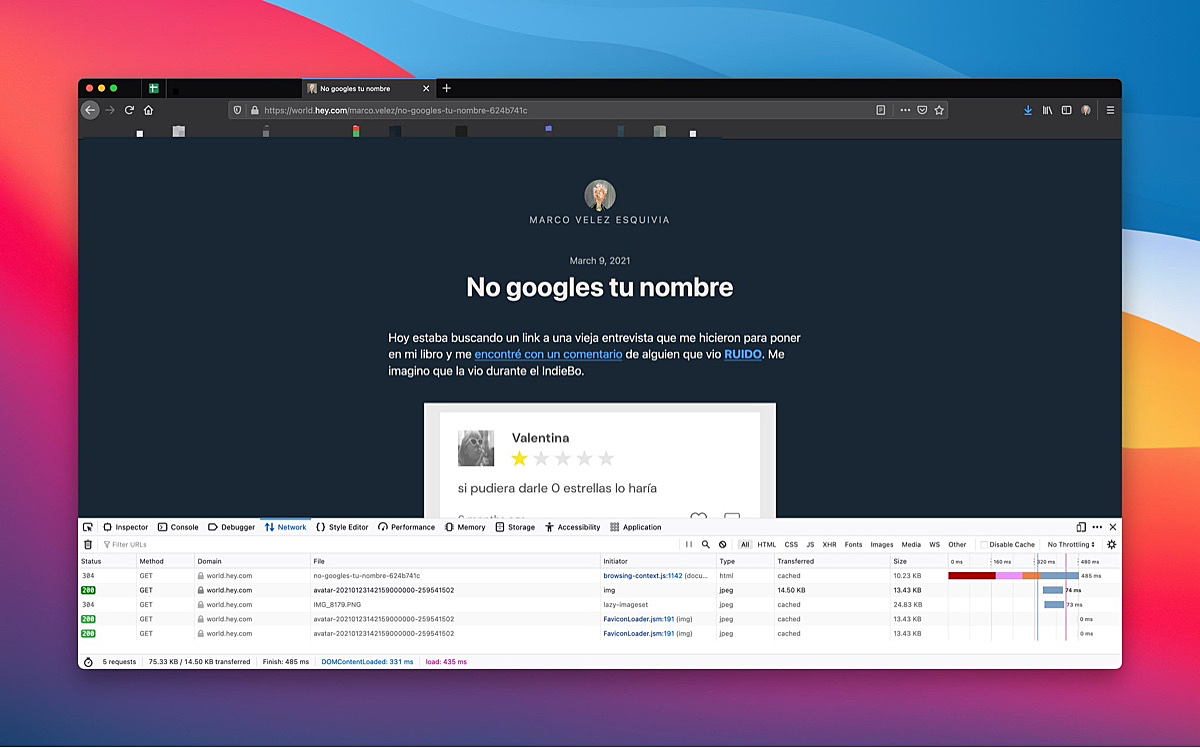Filter network requests by HTML
The height and width of the screenshot is (748, 1200).
point(766,544)
